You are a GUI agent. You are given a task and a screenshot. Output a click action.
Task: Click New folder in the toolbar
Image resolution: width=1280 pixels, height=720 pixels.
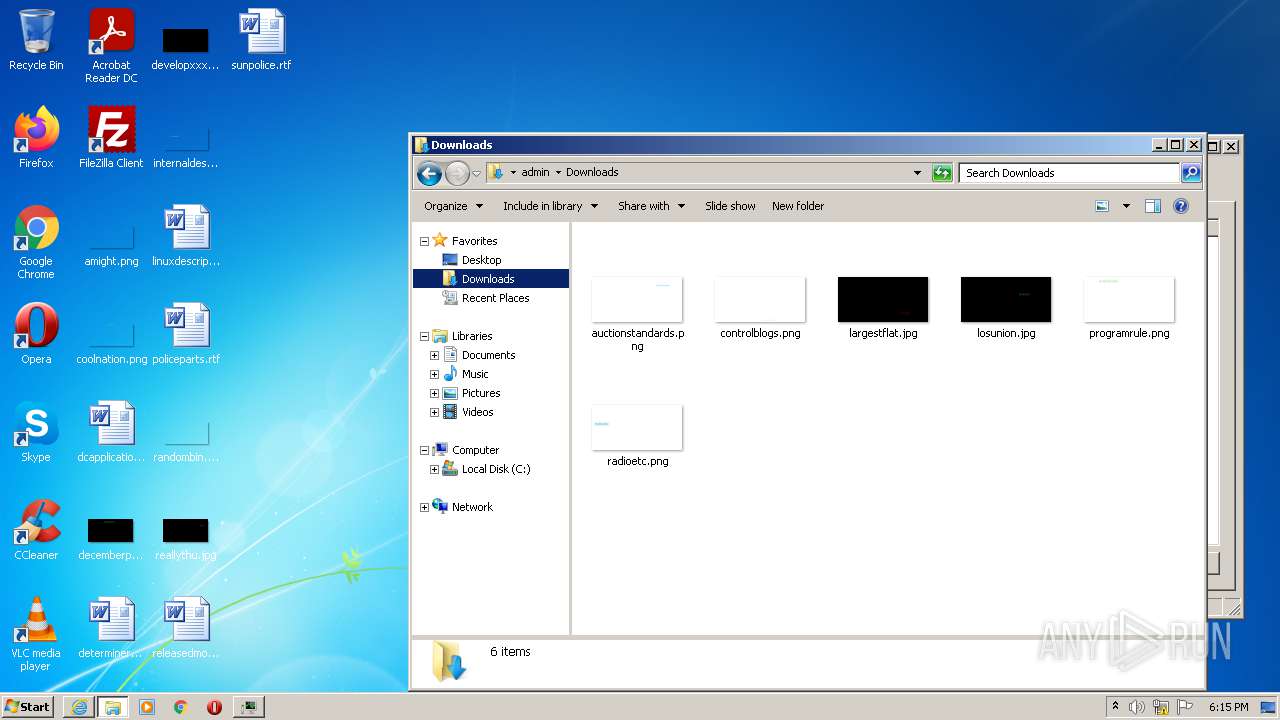point(798,206)
